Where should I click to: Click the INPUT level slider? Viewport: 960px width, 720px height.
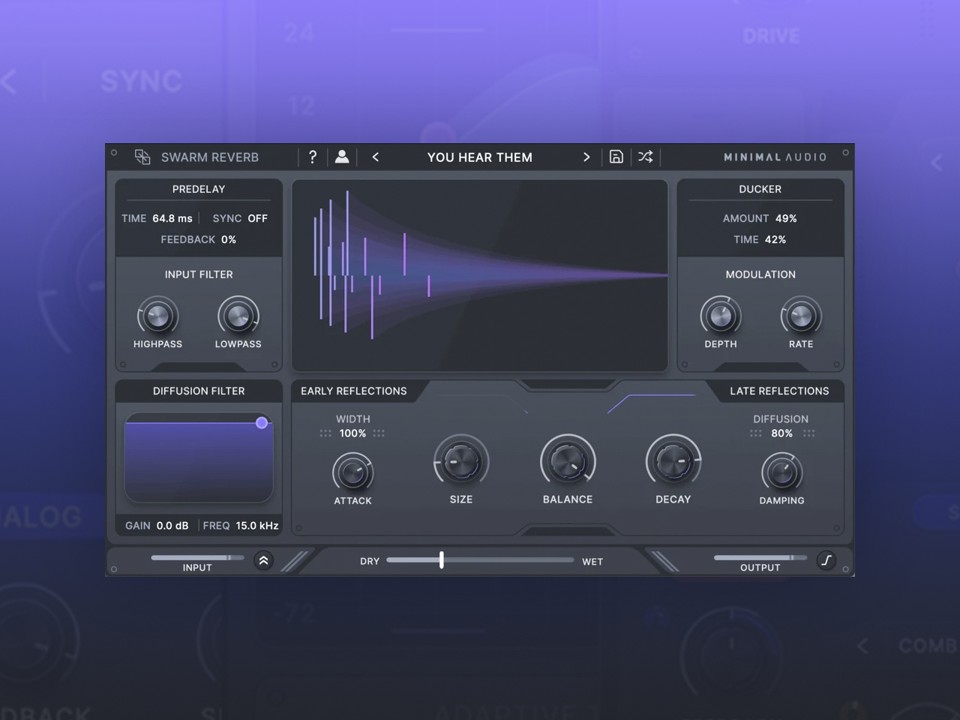[197, 558]
